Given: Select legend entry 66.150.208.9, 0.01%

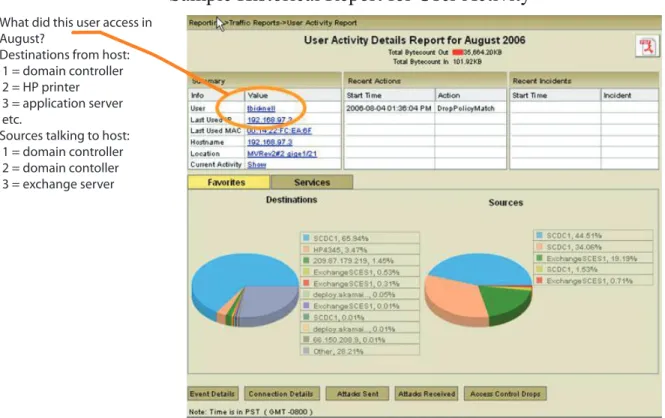Looking at the screenshot, I should click(x=360, y=340).
